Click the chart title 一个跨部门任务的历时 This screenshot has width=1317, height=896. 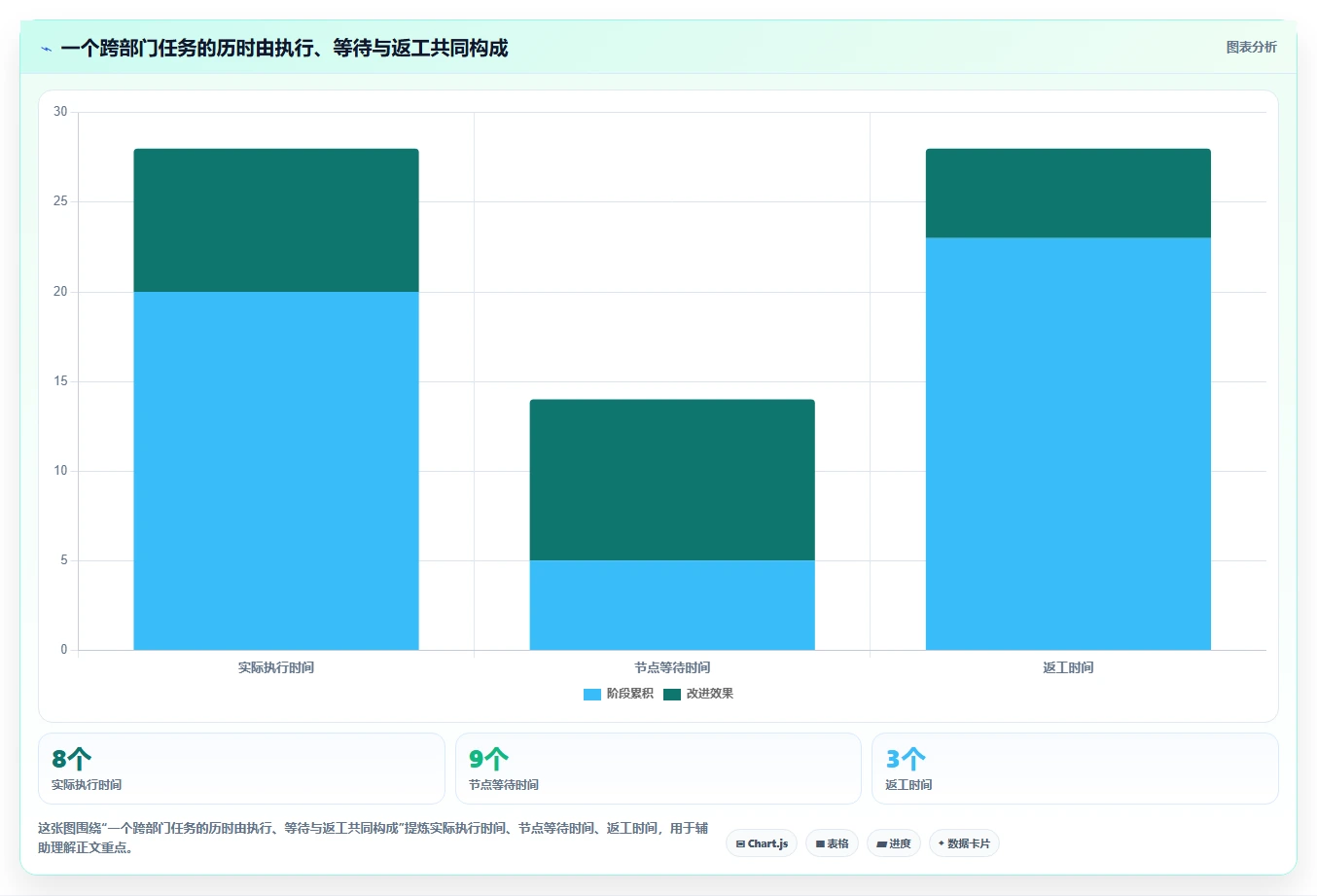pyautogui.click(x=284, y=48)
